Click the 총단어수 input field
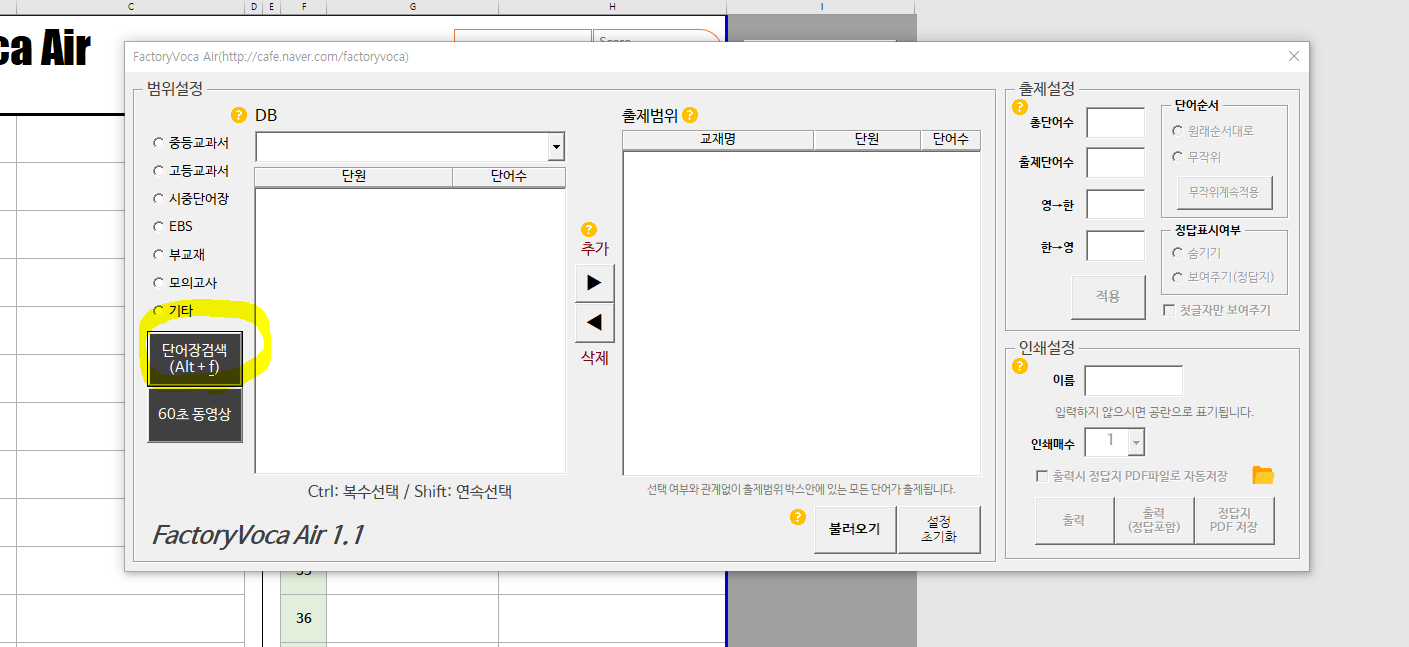Viewport: 1409px width, 647px height. pyautogui.click(x=1115, y=122)
